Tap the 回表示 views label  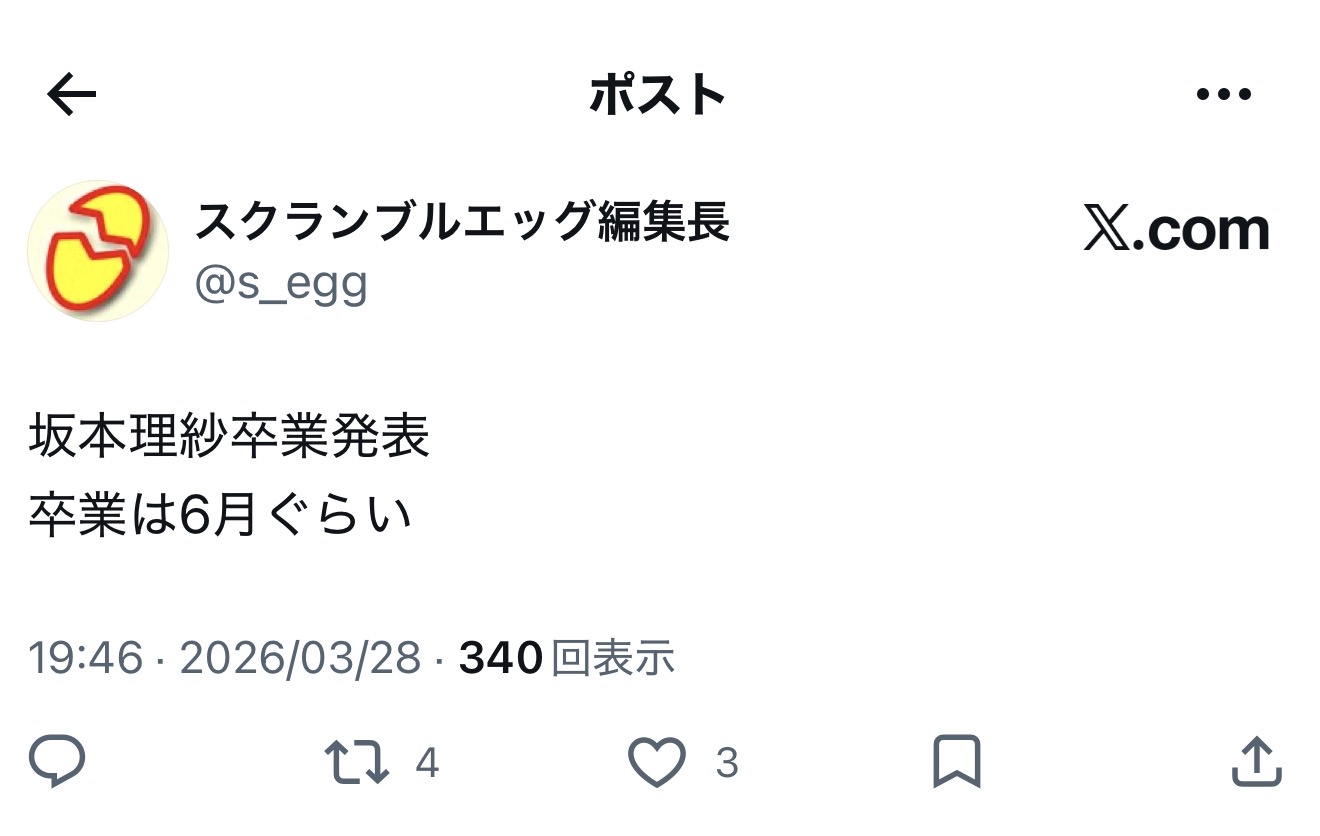click(613, 658)
